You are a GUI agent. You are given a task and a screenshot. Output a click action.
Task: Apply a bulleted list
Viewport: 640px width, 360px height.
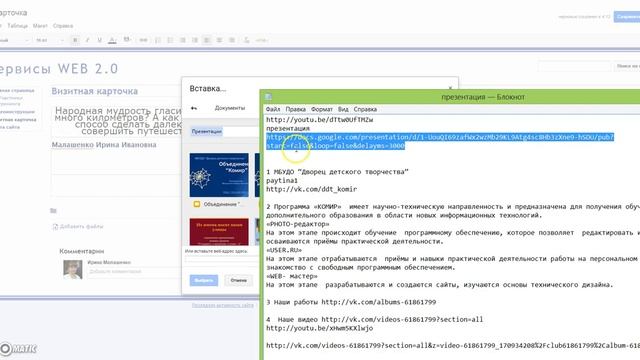(x=170, y=40)
